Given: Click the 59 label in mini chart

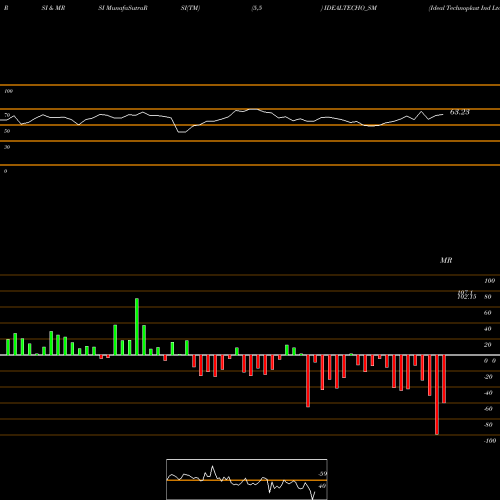Looking at the screenshot, I should tap(322, 474).
